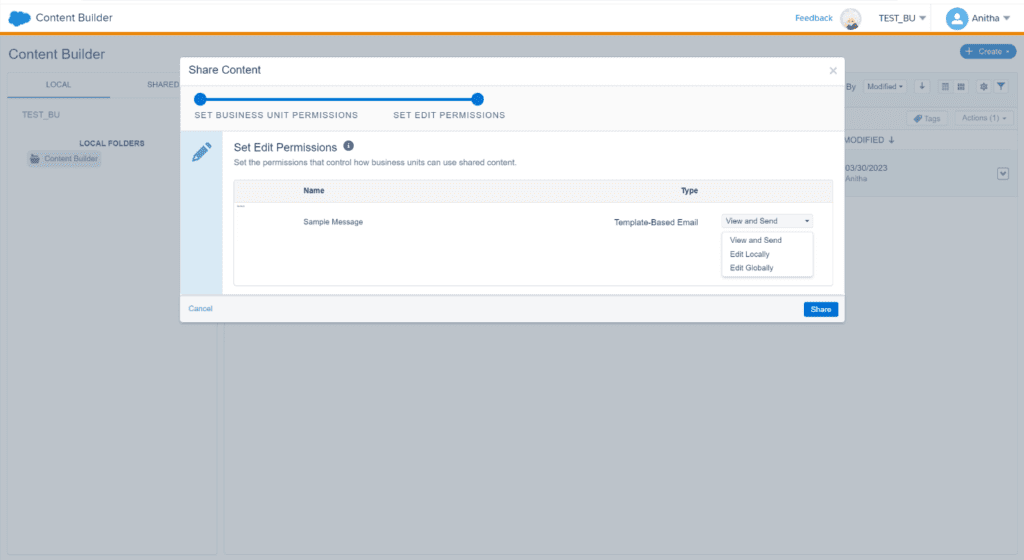Click the Anitha user avatar icon
The width and height of the screenshot is (1024, 560).
click(957, 18)
